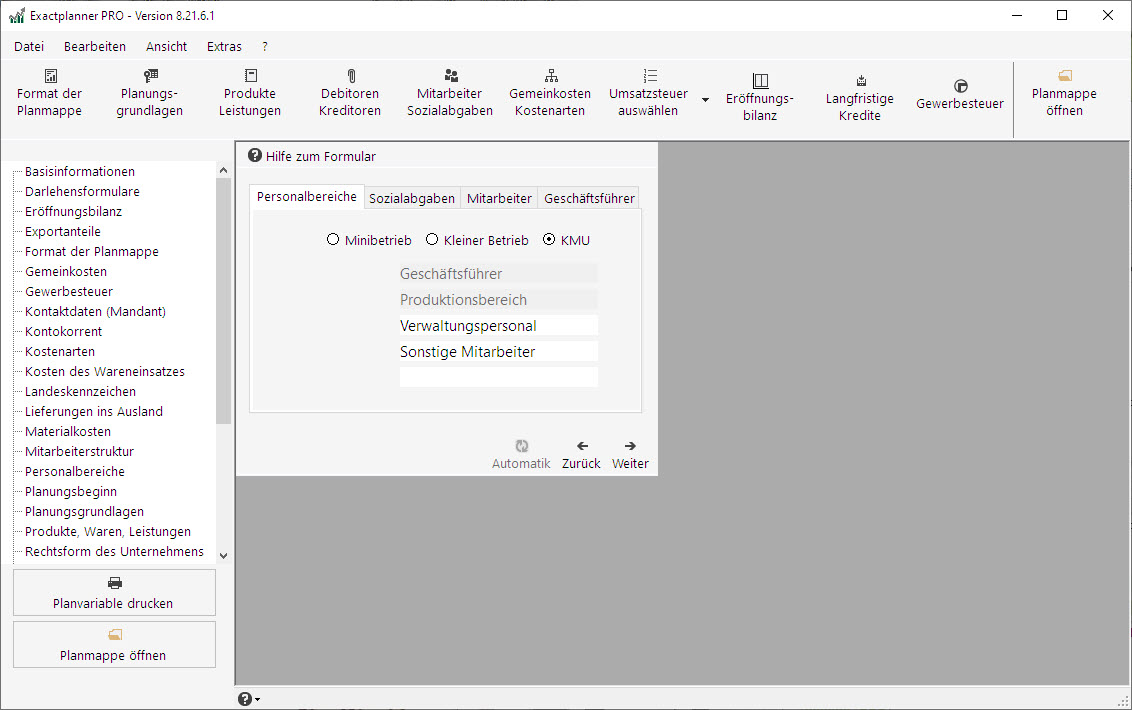Open the Ansicht menu
Screen dimensions: 1132x710
(x=166, y=46)
